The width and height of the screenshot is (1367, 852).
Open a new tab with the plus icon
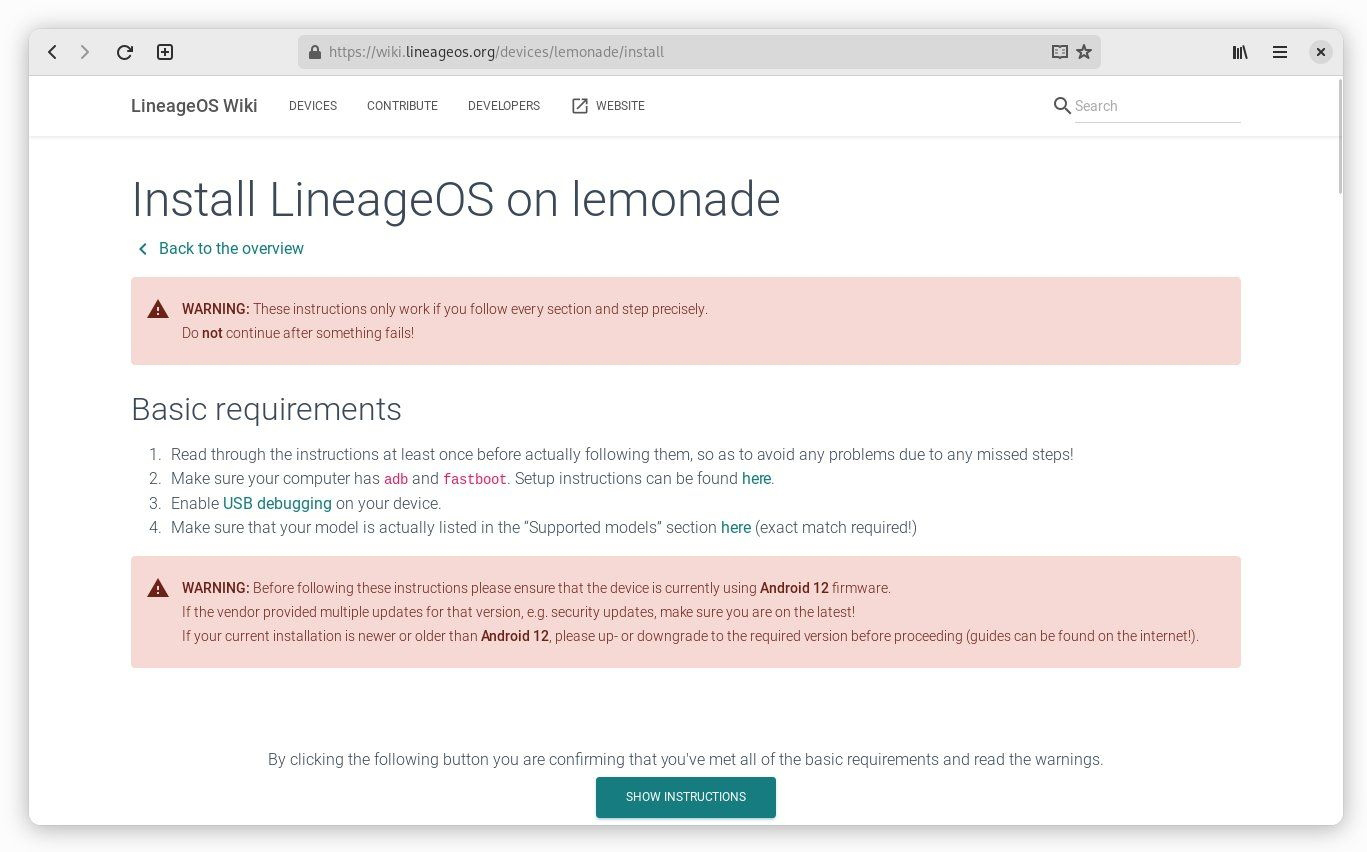165,52
